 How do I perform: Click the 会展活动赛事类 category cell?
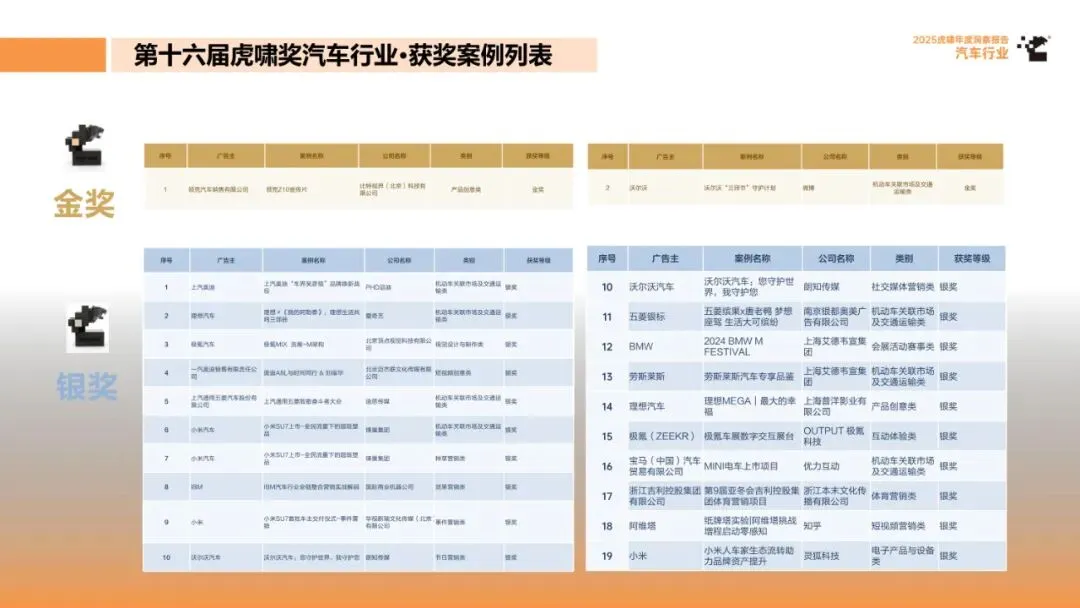click(x=902, y=346)
